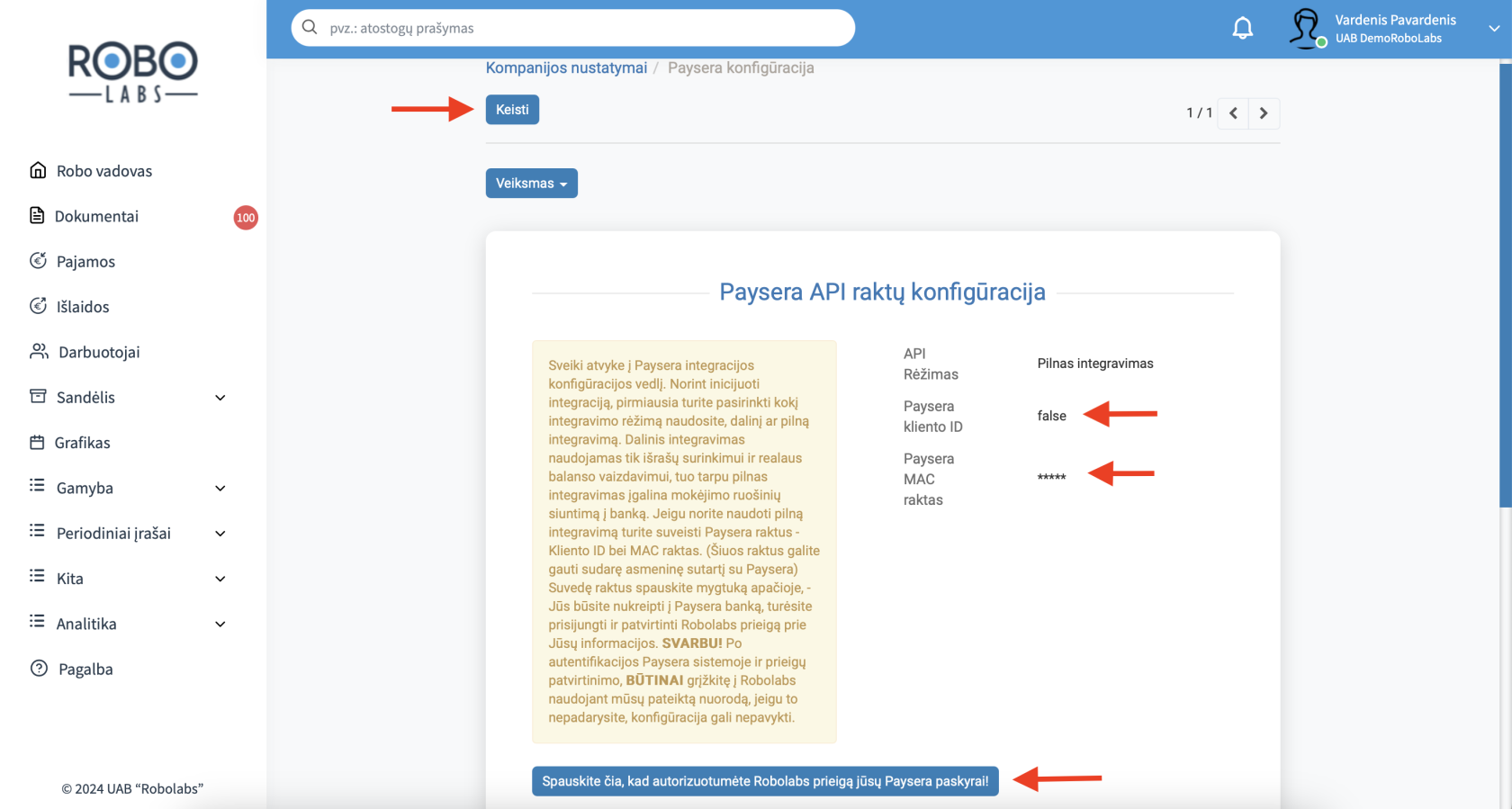This screenshot has height=809, width=1512.
Task: Click the 1 / 1 pager text
Action: [1199, 112]
